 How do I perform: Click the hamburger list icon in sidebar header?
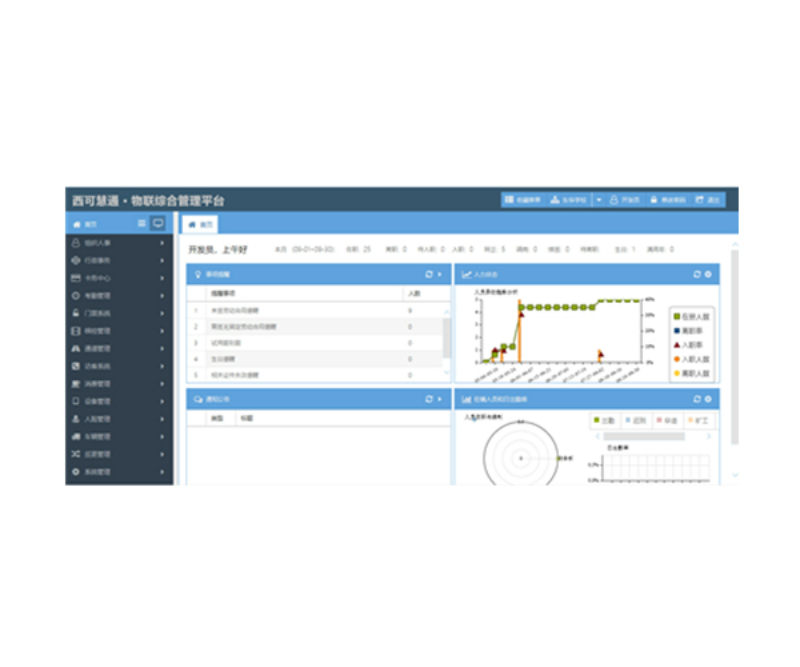coord(142,224)
